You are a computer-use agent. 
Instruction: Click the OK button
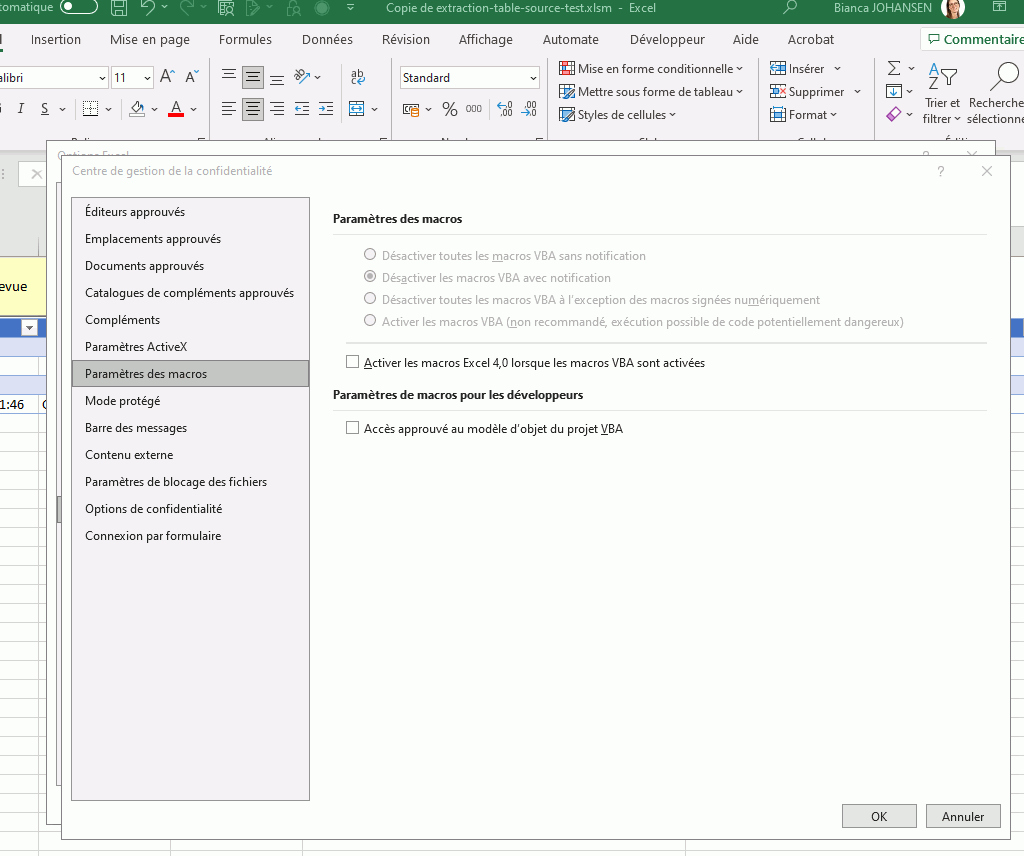pyautogui.click(x=879, y=816)
